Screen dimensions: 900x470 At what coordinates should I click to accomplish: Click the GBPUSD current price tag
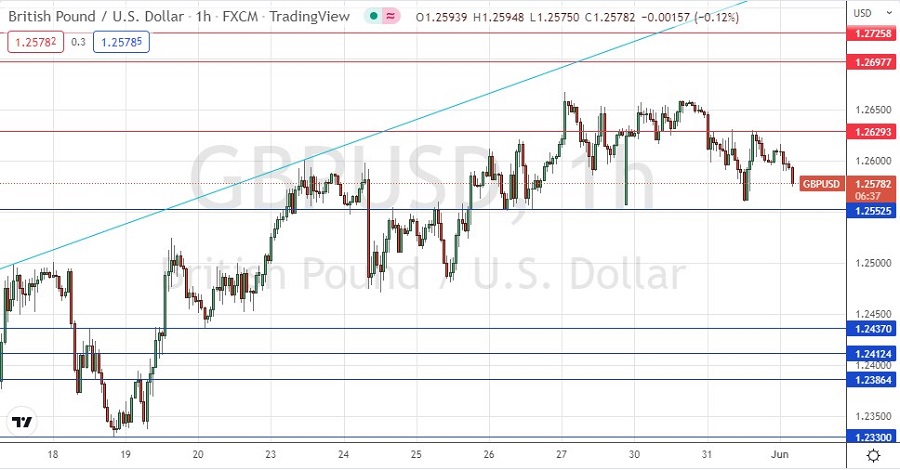(823, 183)
